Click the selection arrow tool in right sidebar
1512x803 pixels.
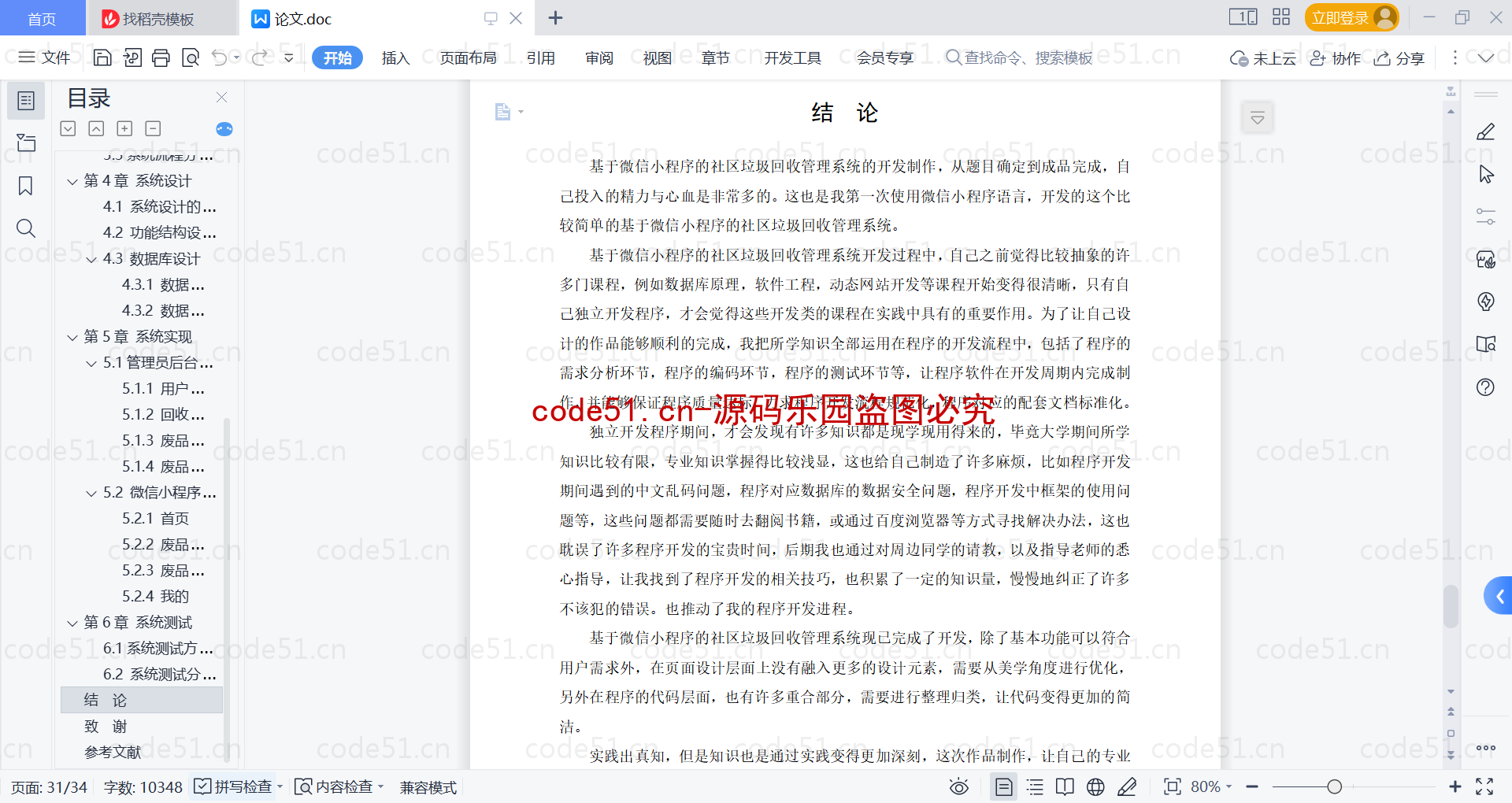(1485, 174)
